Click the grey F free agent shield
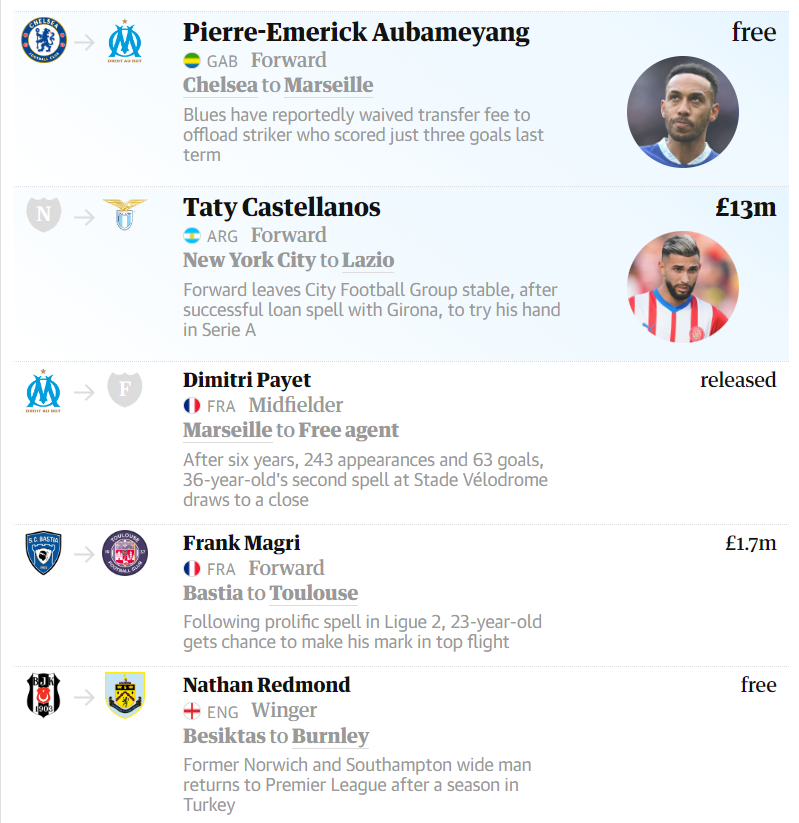This screenshot has height=823, width=799. (125, 389)
